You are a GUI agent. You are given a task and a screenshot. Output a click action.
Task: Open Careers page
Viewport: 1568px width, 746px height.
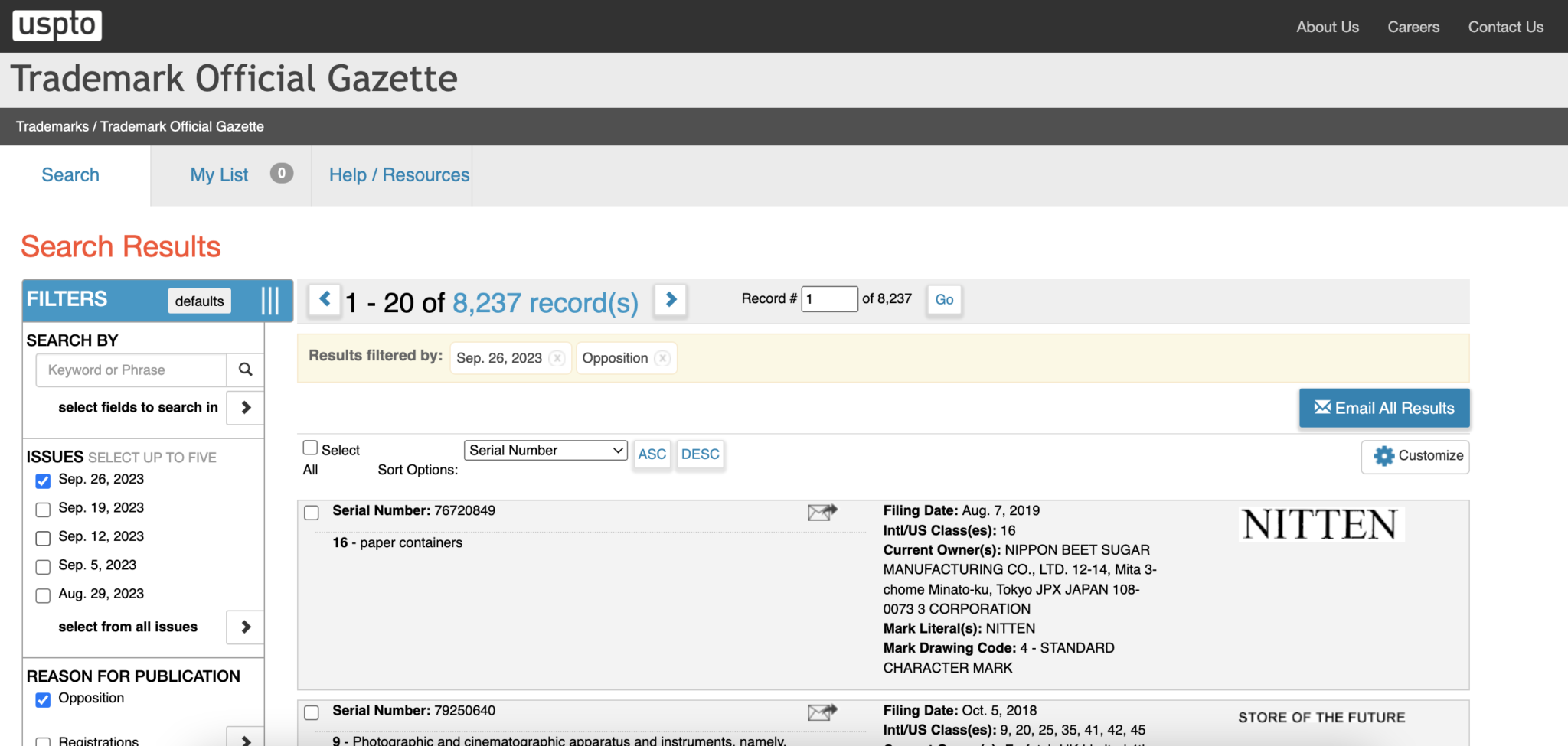[x=1413, y=27]
